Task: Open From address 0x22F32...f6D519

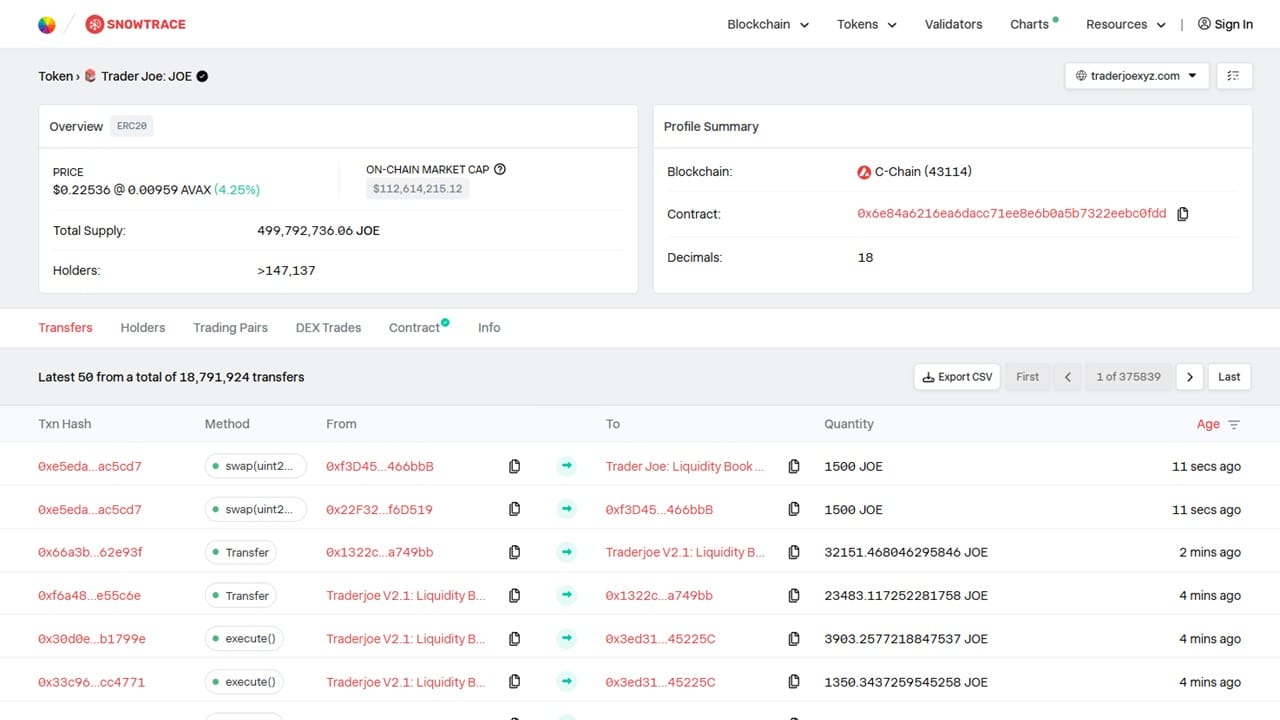Action: pos(379,509)
